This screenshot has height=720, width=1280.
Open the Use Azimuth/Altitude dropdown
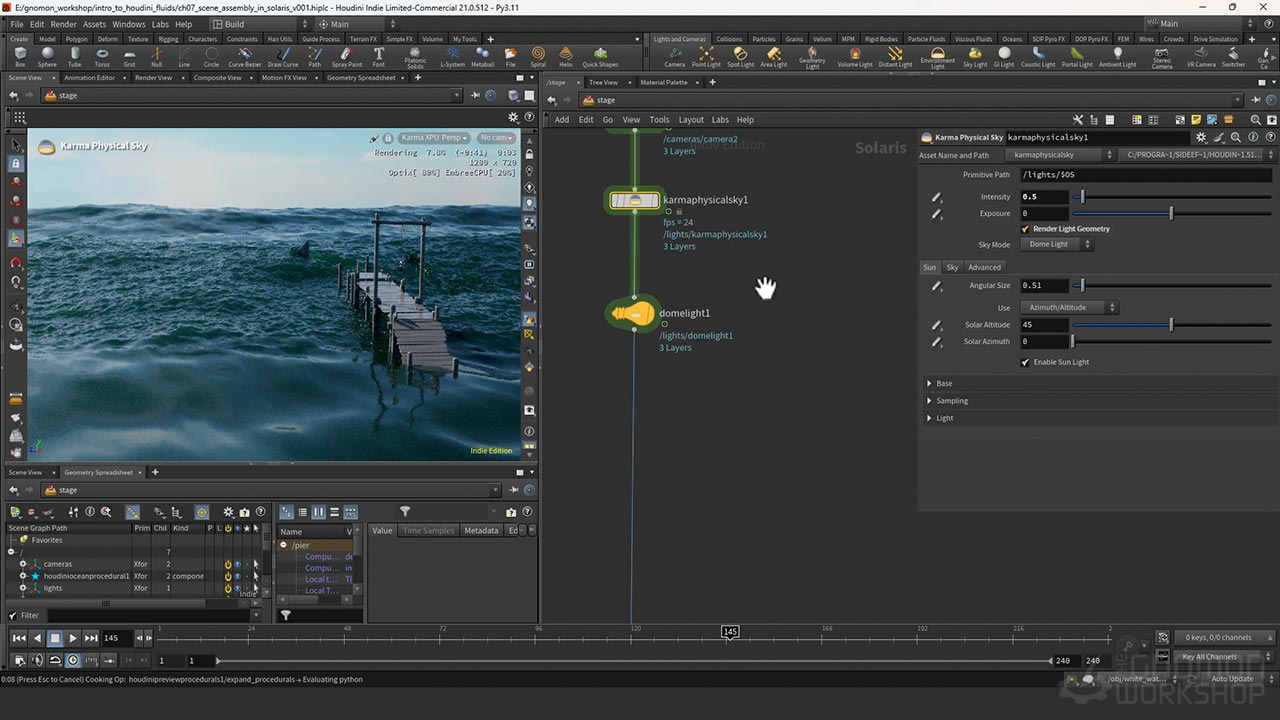[1070, 308]
